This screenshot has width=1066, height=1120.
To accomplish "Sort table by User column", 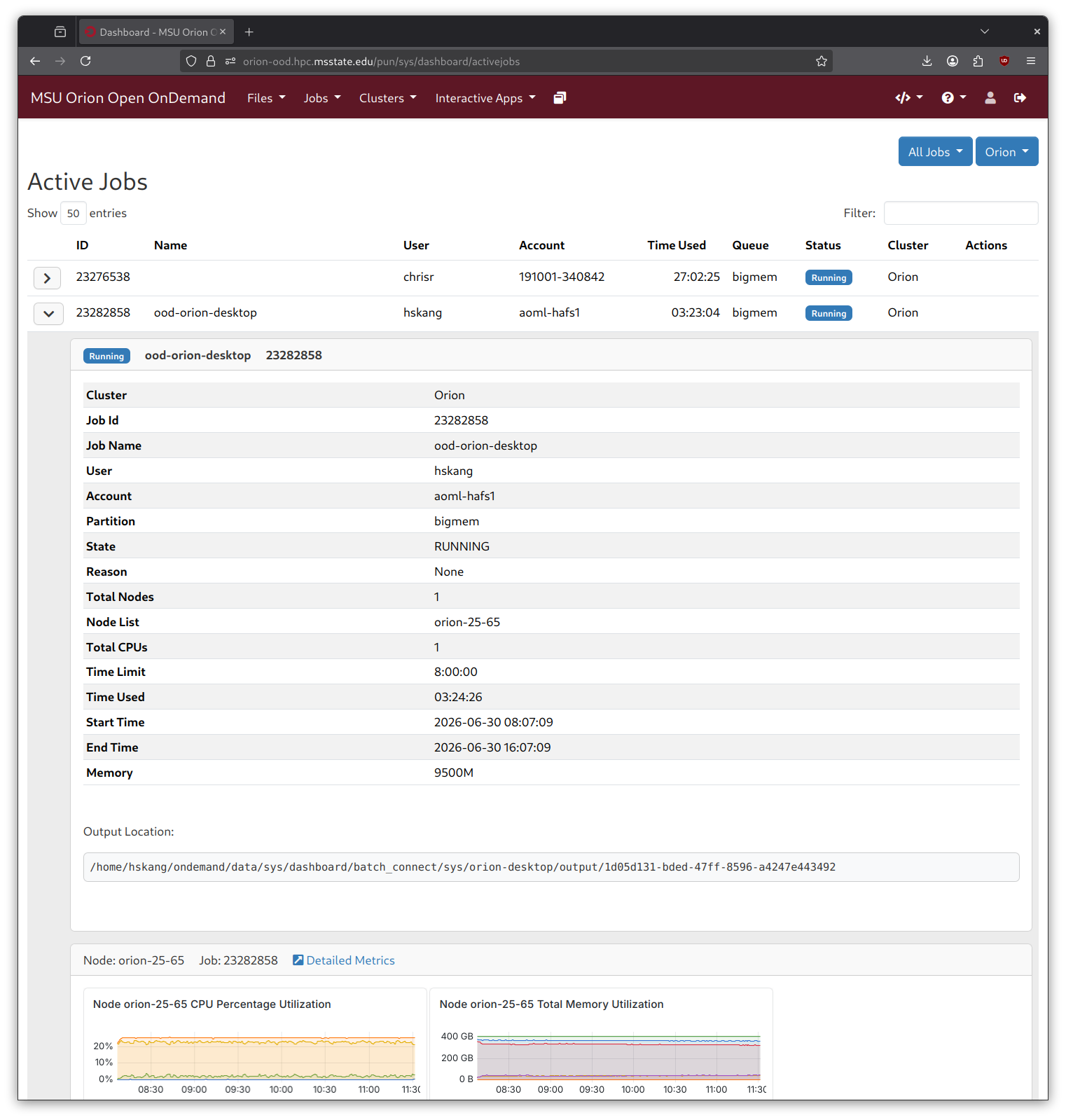I will click(416, 245).
